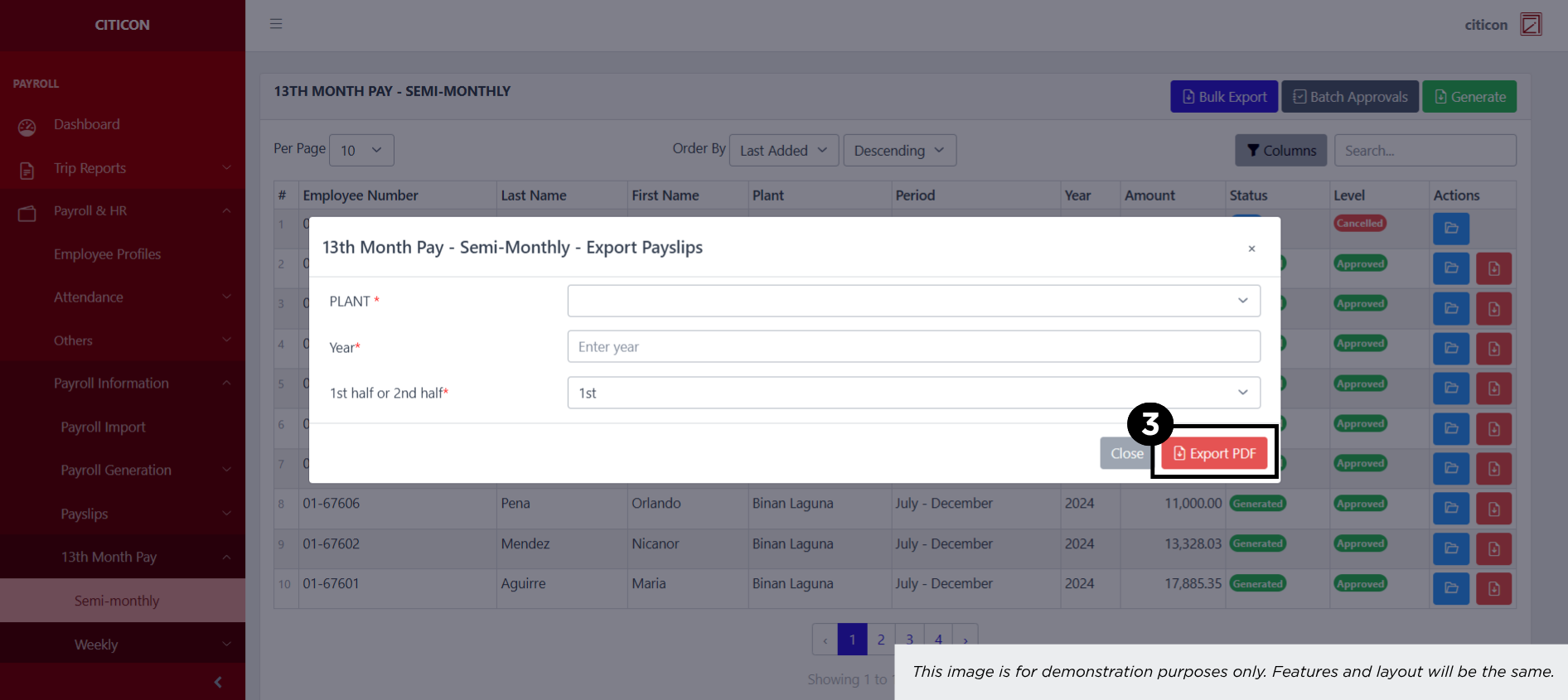Open folder icon for Aguirre row
The height and width of the screenshot is (700, 1568).
point(1450,588)
